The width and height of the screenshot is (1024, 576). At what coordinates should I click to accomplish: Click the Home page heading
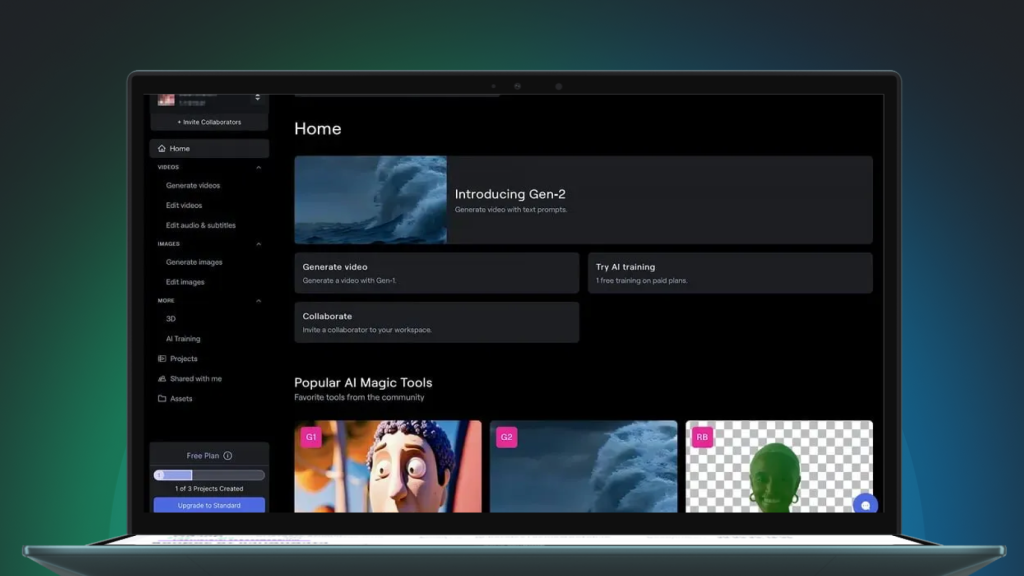pyautogui.click(x=317, y=129)
